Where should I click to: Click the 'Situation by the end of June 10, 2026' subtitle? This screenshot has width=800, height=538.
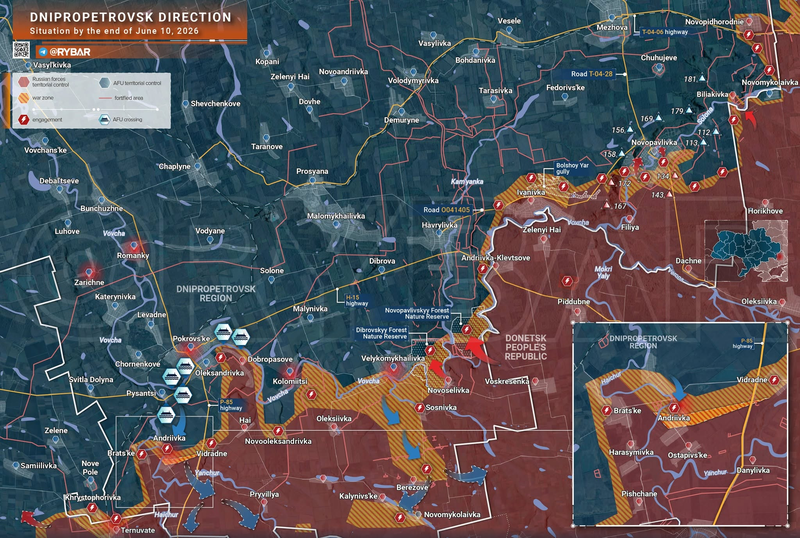(114, 31)
